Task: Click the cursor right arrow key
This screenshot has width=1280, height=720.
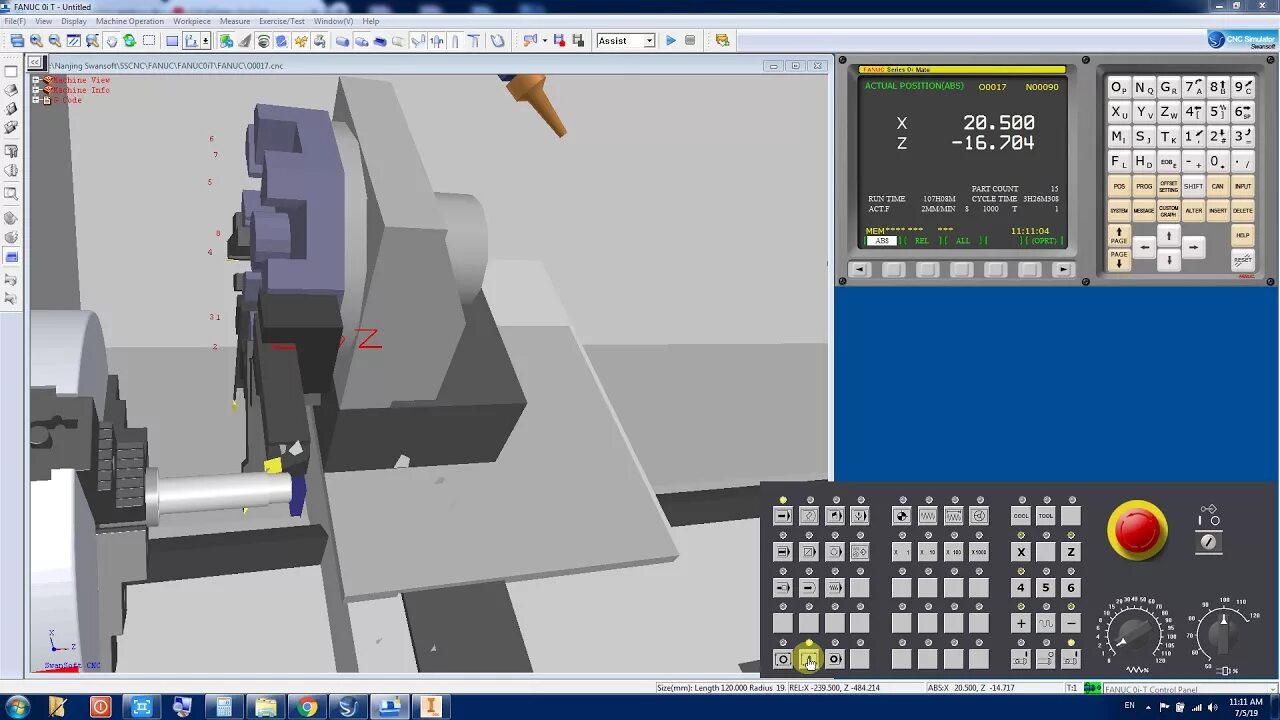Action: pos(1193,247)
